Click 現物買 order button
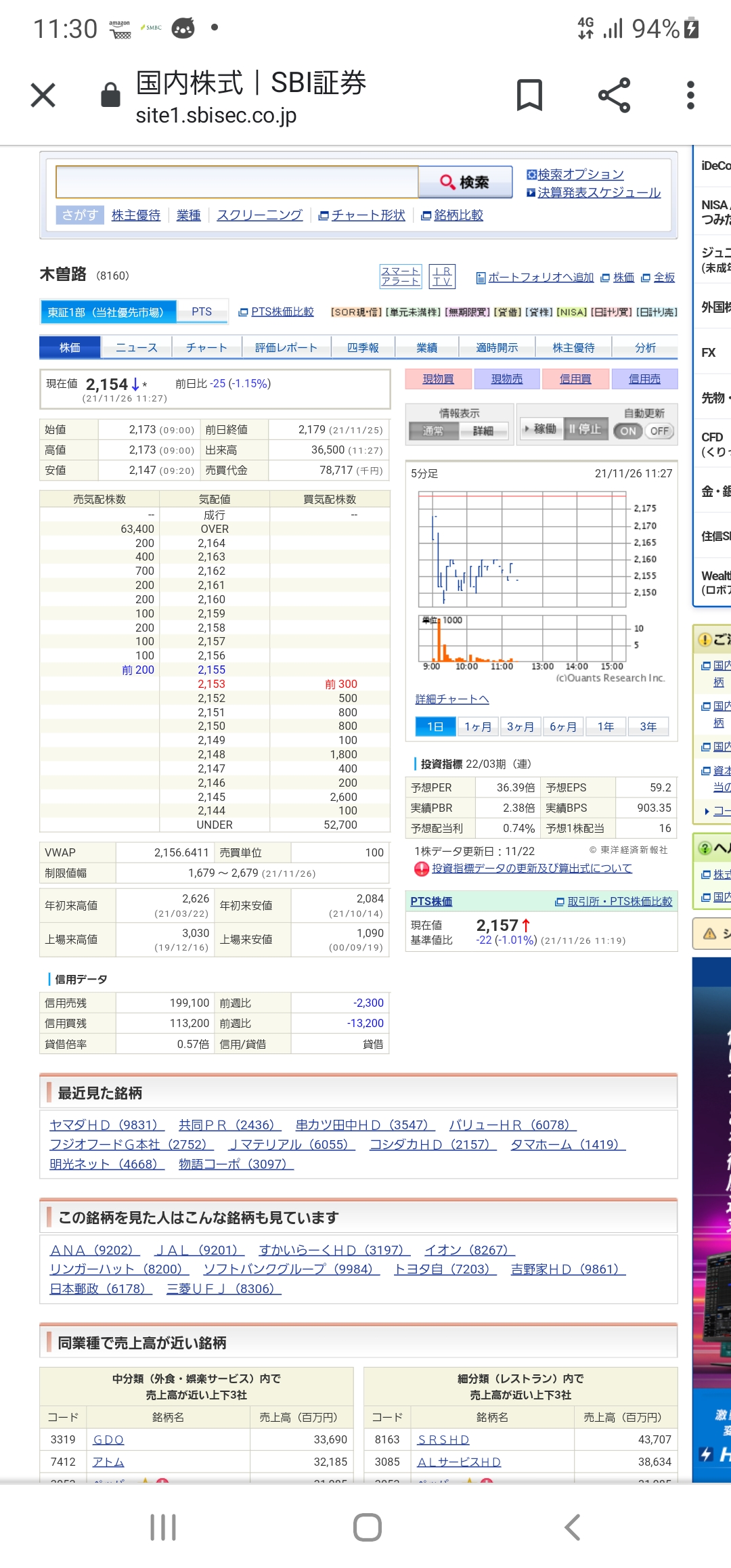 click(439, 379)
